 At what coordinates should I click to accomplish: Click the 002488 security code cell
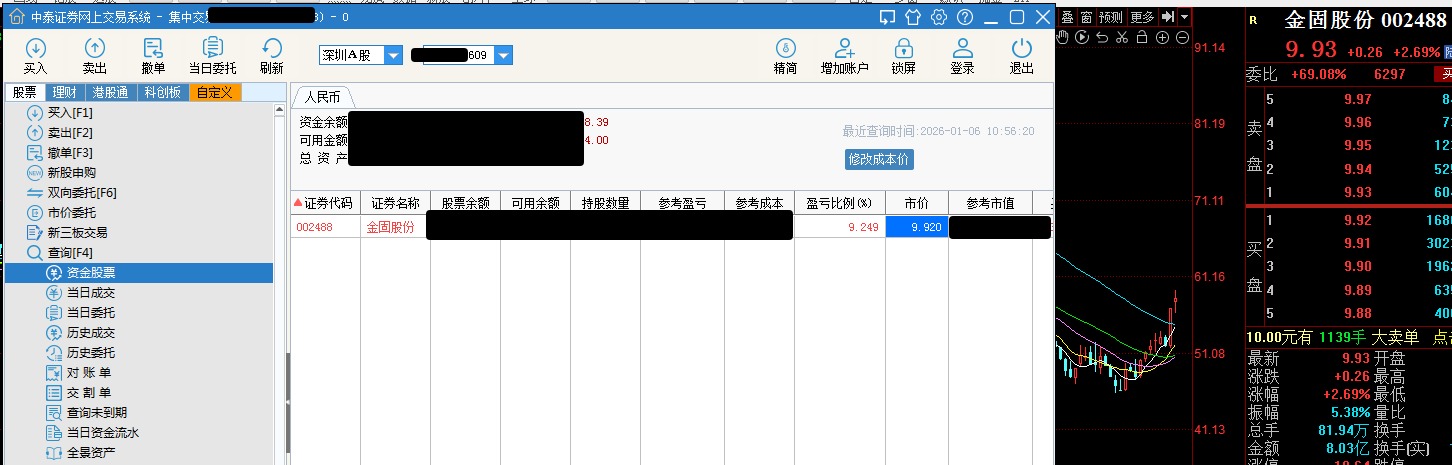325,228
